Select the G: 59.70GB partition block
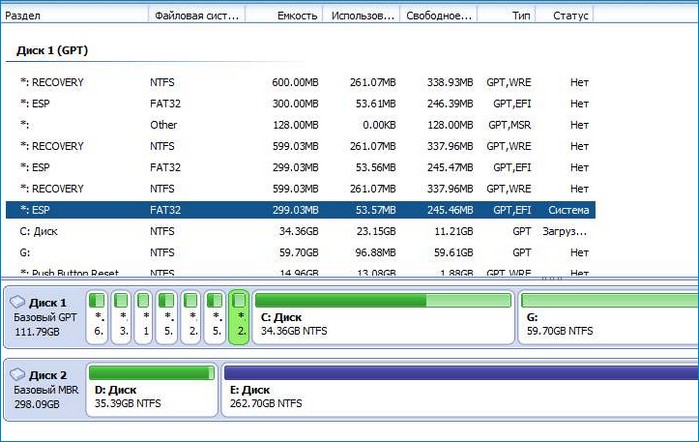The width and height of the screenshot is (699, 442). 608,317
